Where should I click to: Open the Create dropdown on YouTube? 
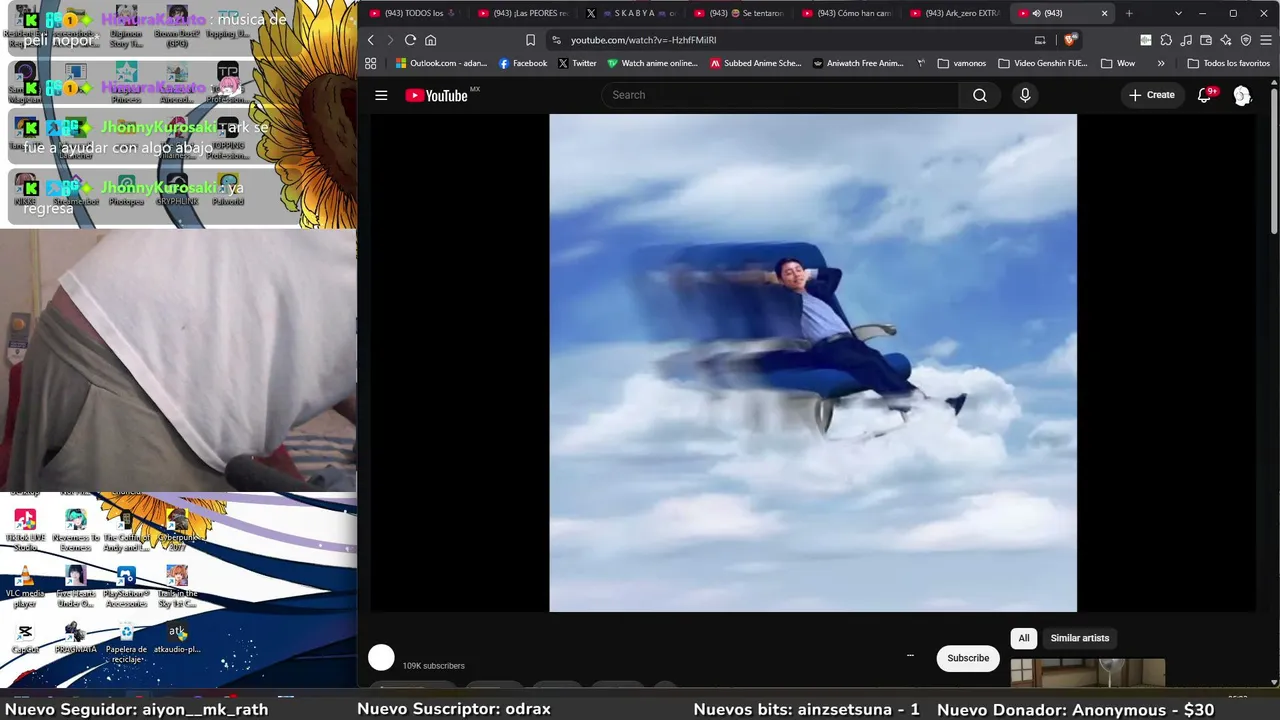pyautogui.click(x=1152, y=95)
